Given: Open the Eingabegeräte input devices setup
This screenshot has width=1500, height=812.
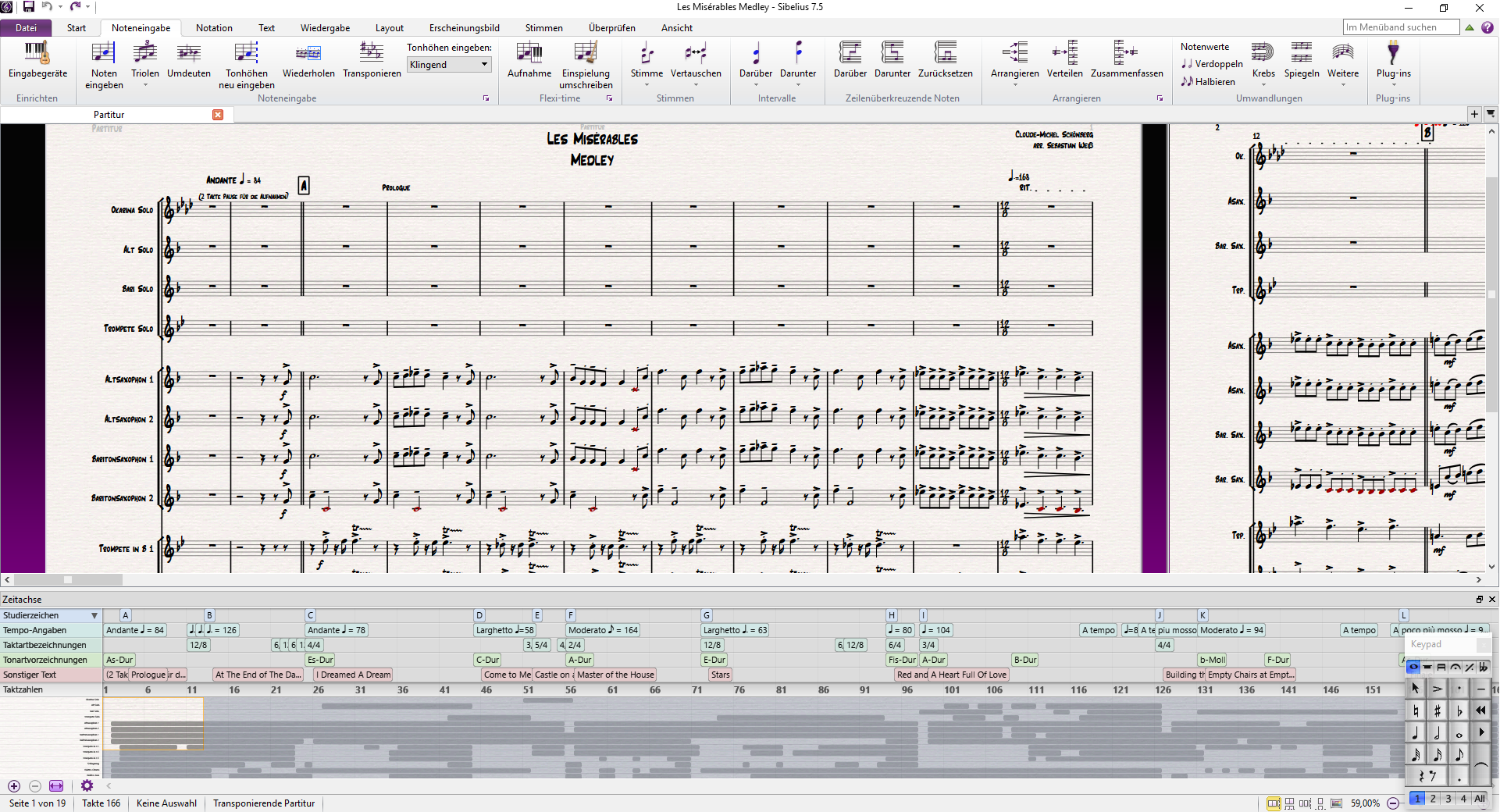Looking at the screenshot, I should pos(37,60).
